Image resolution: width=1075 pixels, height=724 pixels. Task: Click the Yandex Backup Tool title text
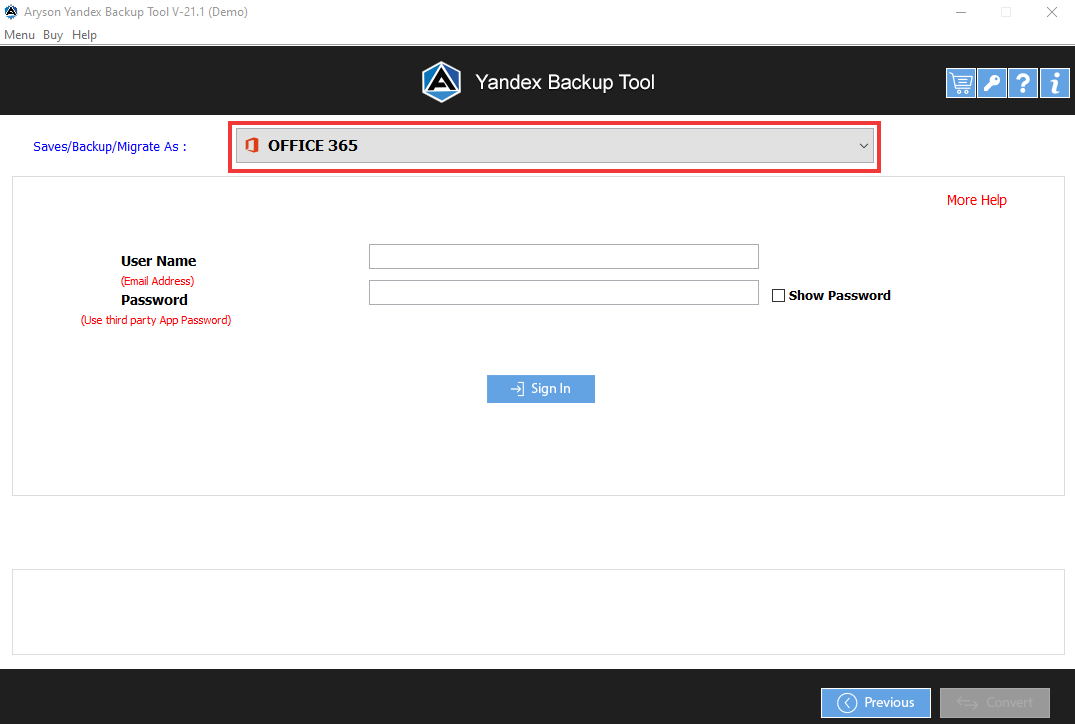[565, 82]
